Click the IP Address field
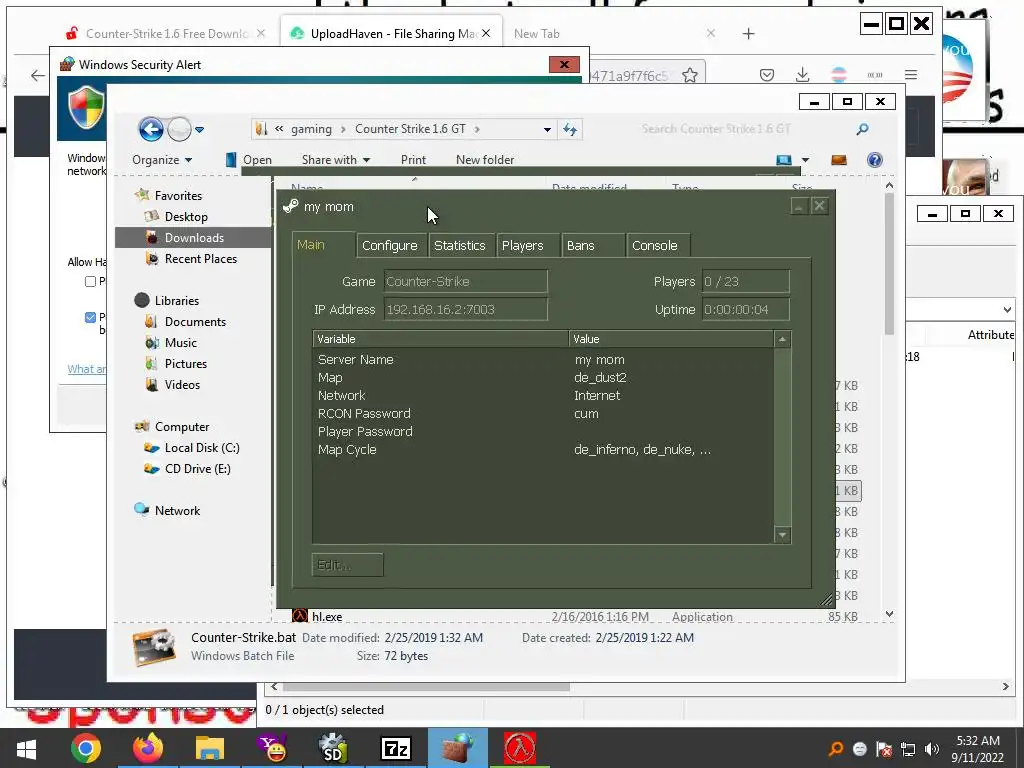This screenshot has height=768, width=1024. point(466,310)
